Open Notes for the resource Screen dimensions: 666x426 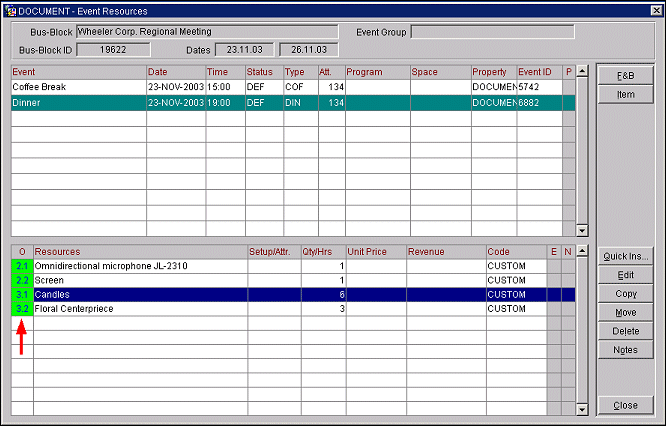[x=625, y=350]
